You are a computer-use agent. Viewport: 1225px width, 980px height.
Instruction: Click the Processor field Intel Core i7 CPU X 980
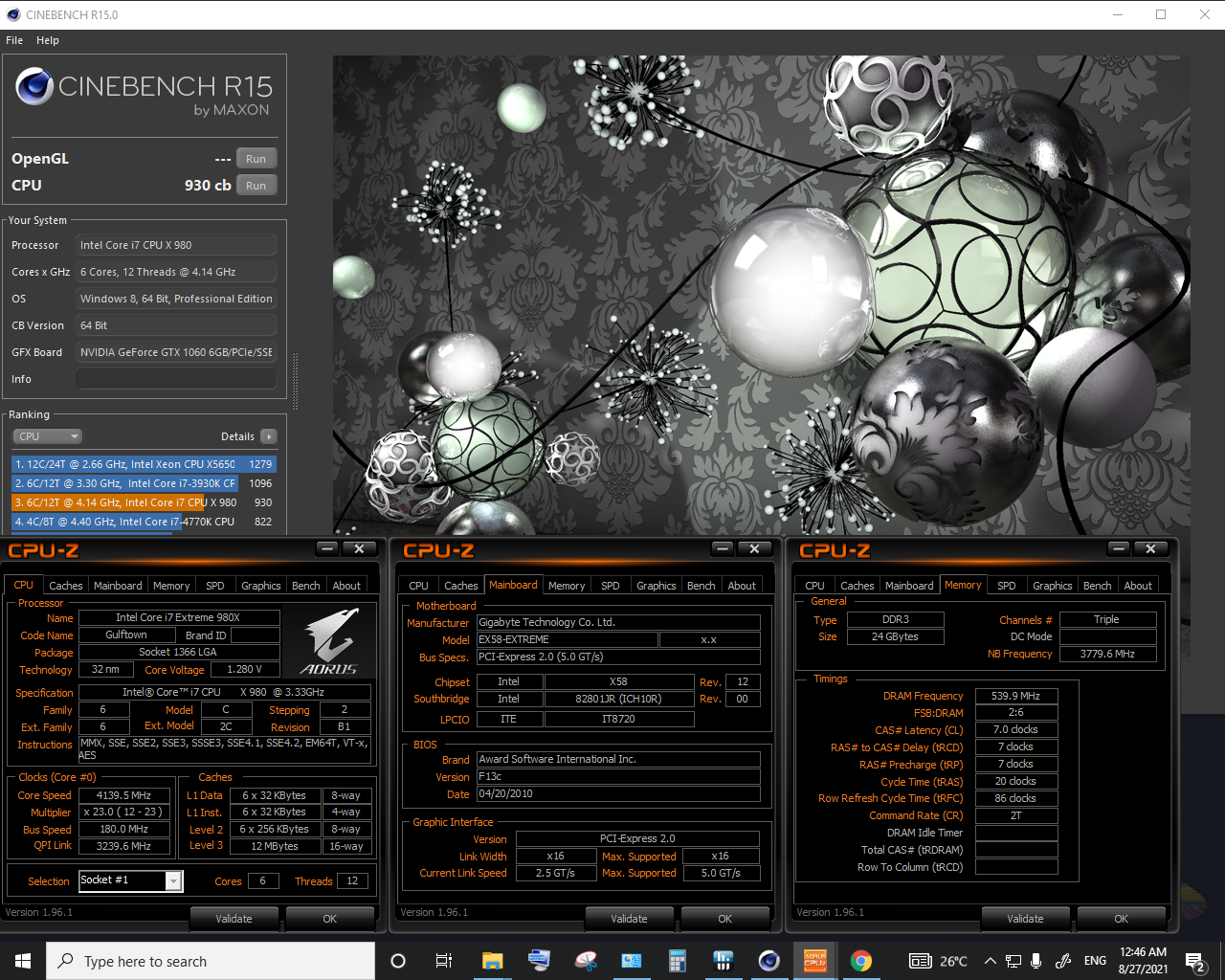tap(176, 245)
